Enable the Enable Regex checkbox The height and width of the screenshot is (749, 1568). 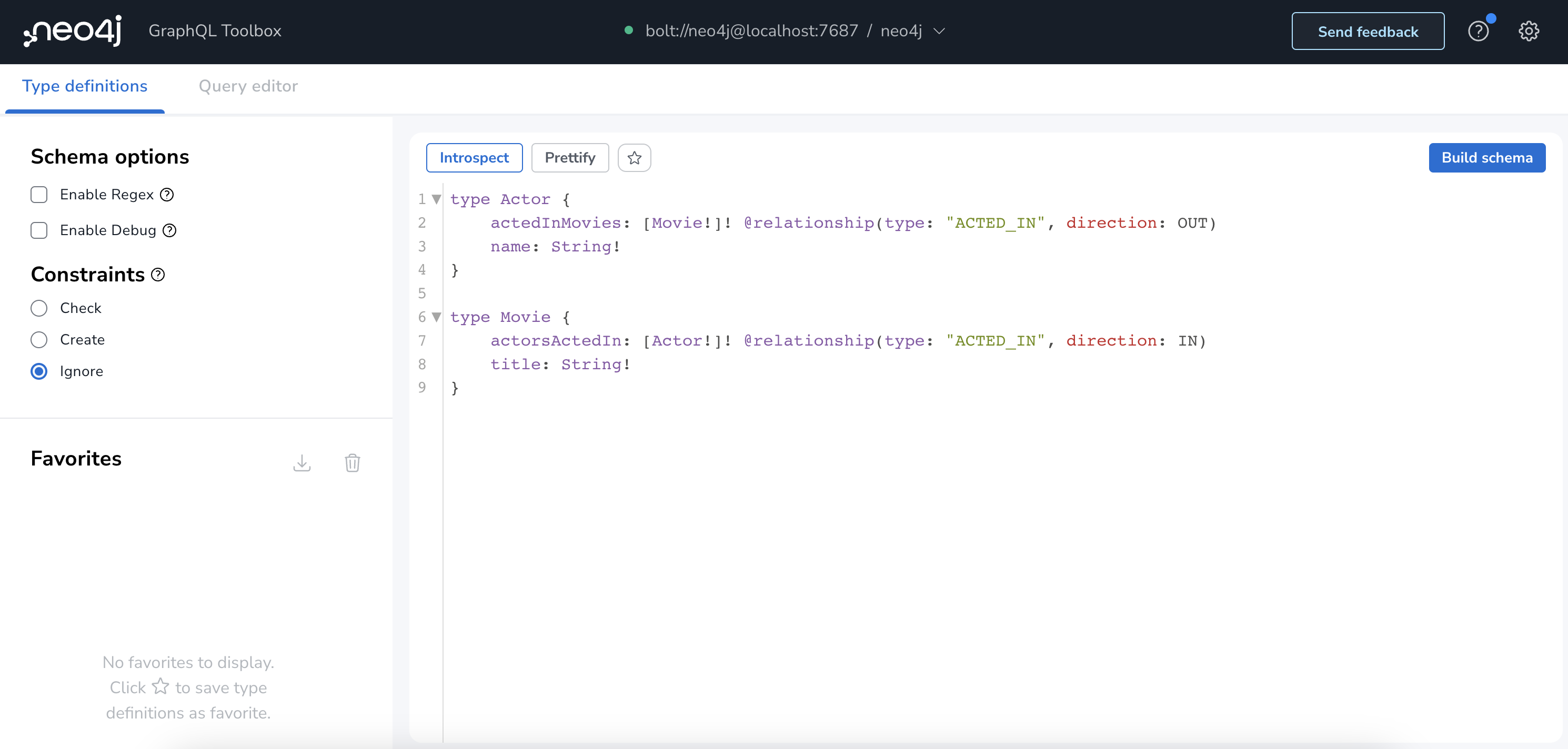(x=38, y=193)
